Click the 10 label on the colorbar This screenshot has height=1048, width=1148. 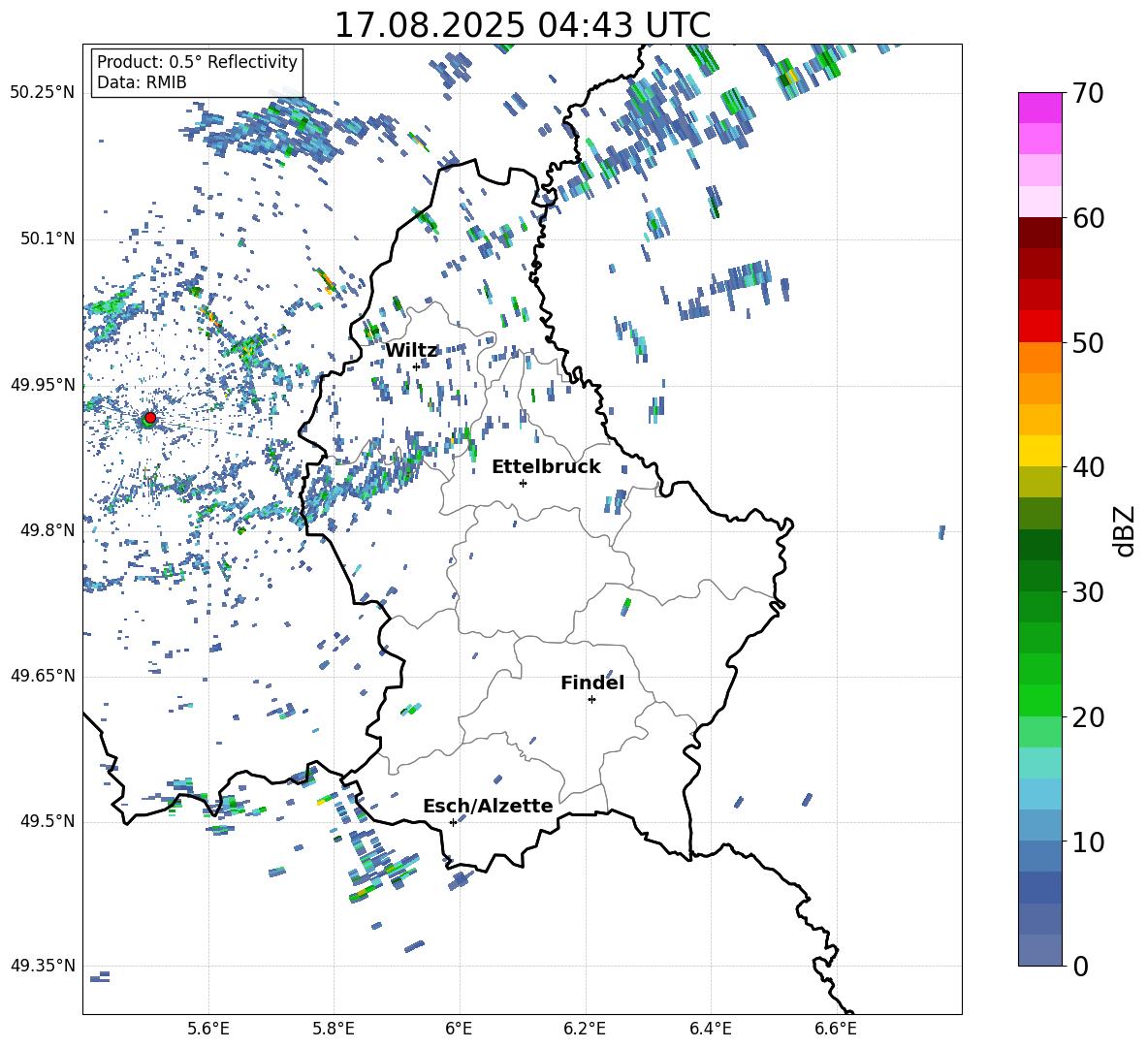tap(1087, 842)
